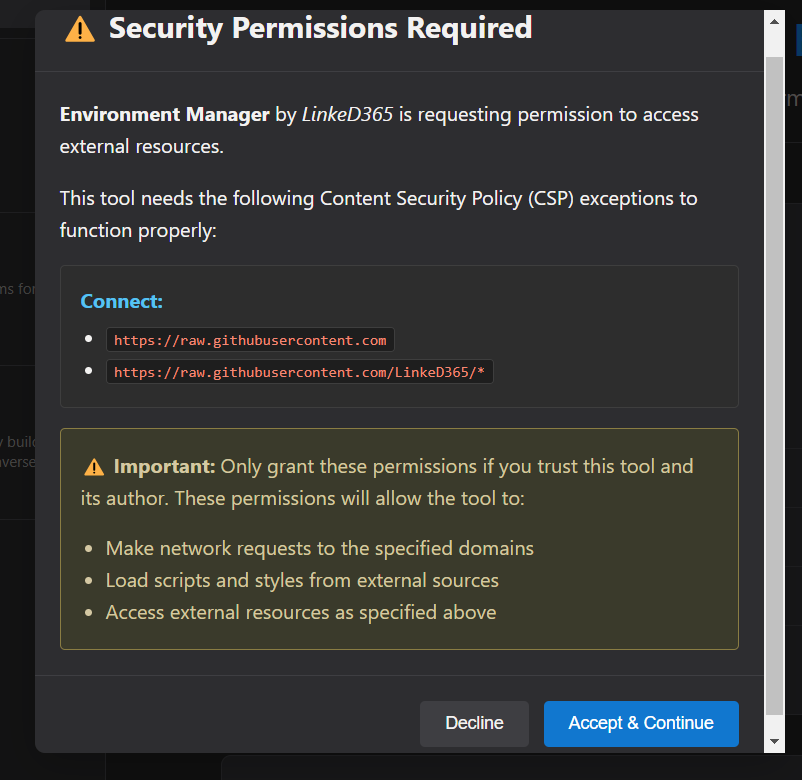Screen dimensions: 802x780
Task: Click the blue Connect: heading
Action: tap(121, 301)
